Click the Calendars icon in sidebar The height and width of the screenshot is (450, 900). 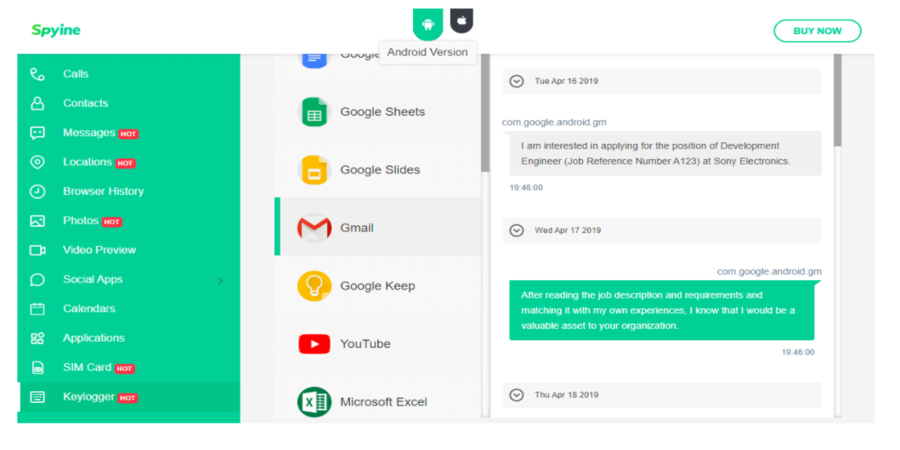(37, 309)
